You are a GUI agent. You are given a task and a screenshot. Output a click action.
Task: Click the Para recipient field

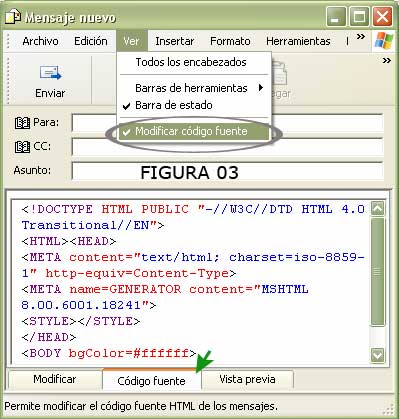point(227,123)
